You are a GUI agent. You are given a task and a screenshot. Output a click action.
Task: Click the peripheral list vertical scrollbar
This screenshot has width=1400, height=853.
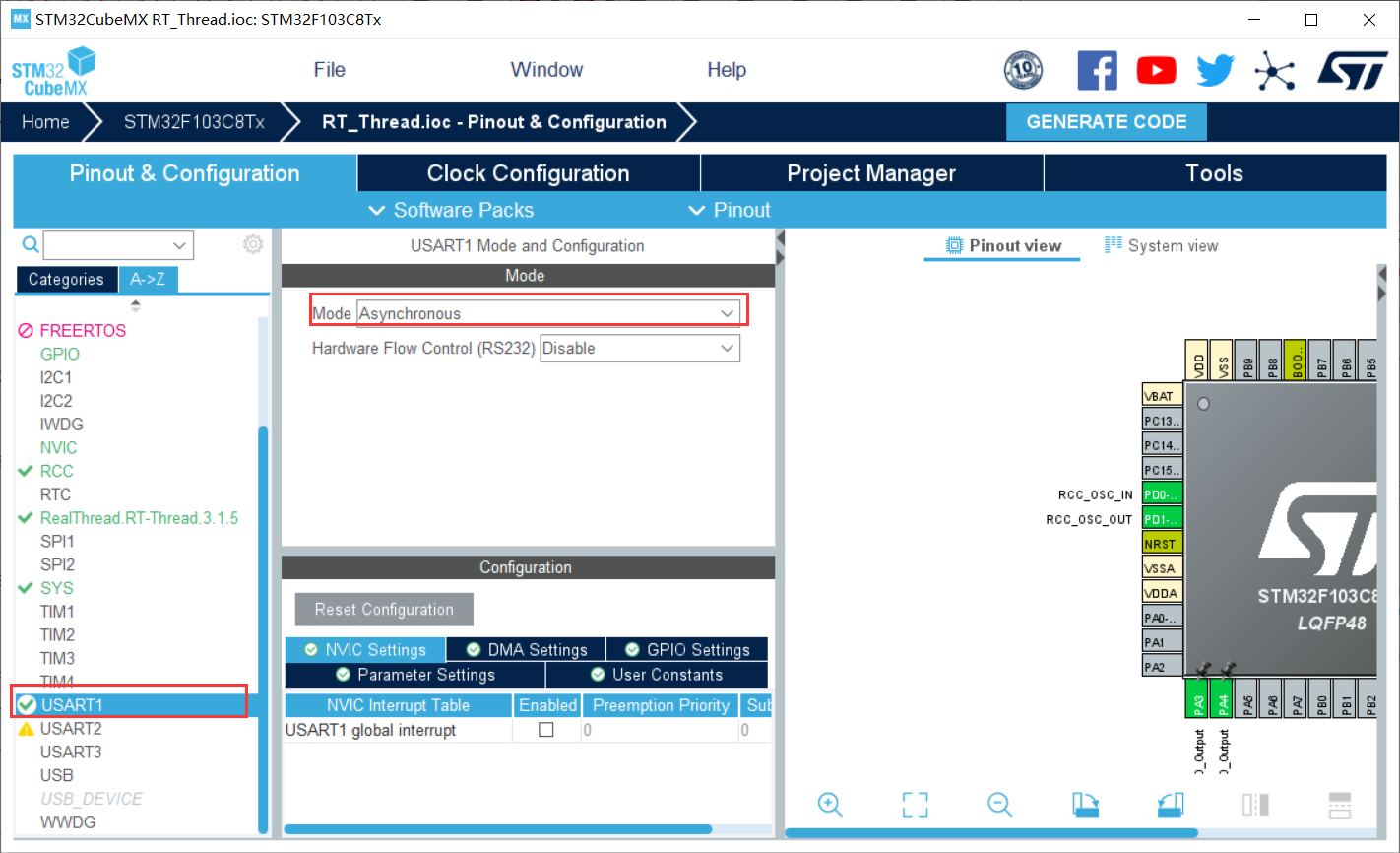(263, 630)
